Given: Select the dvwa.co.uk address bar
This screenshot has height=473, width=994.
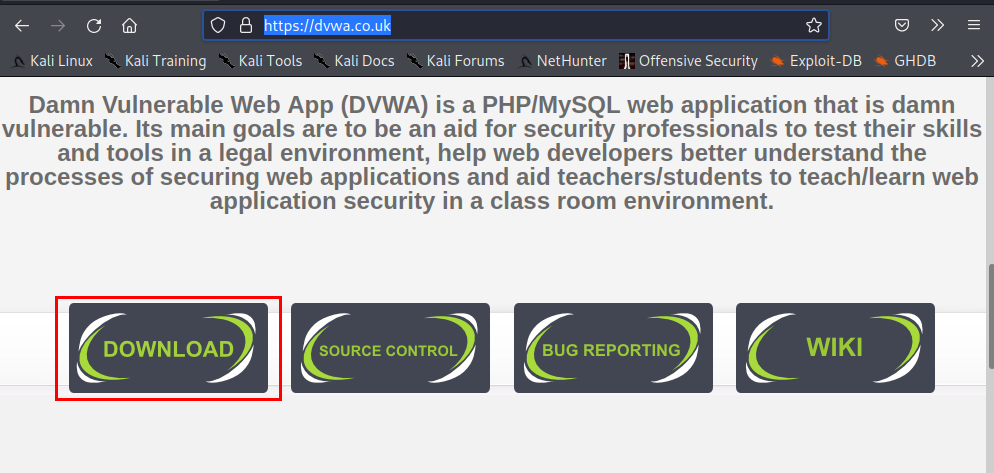Looking at the screenshot, I should (x=515, y=25).
